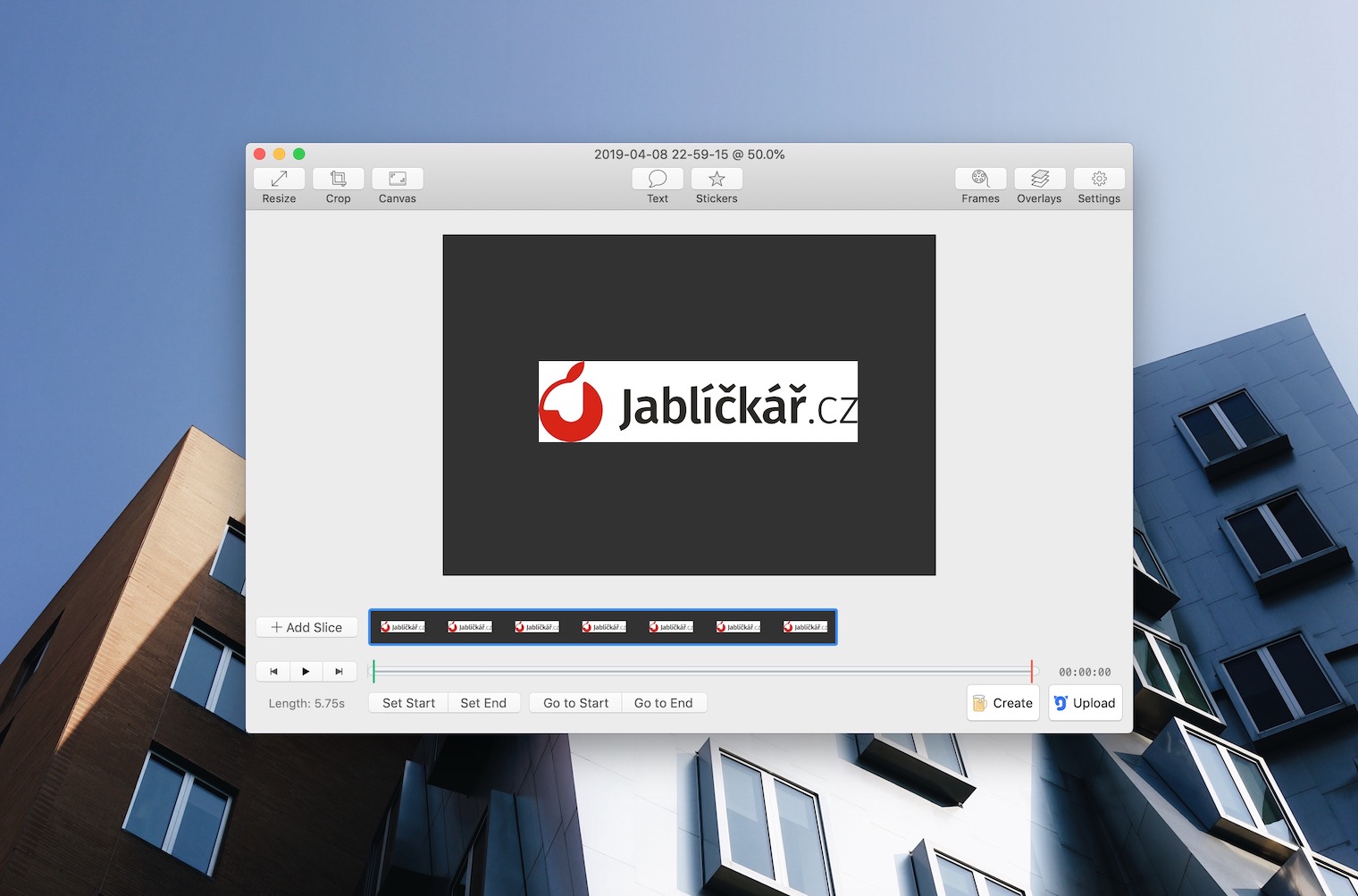Upload the GIF using Upload button

pos(1085,703)
